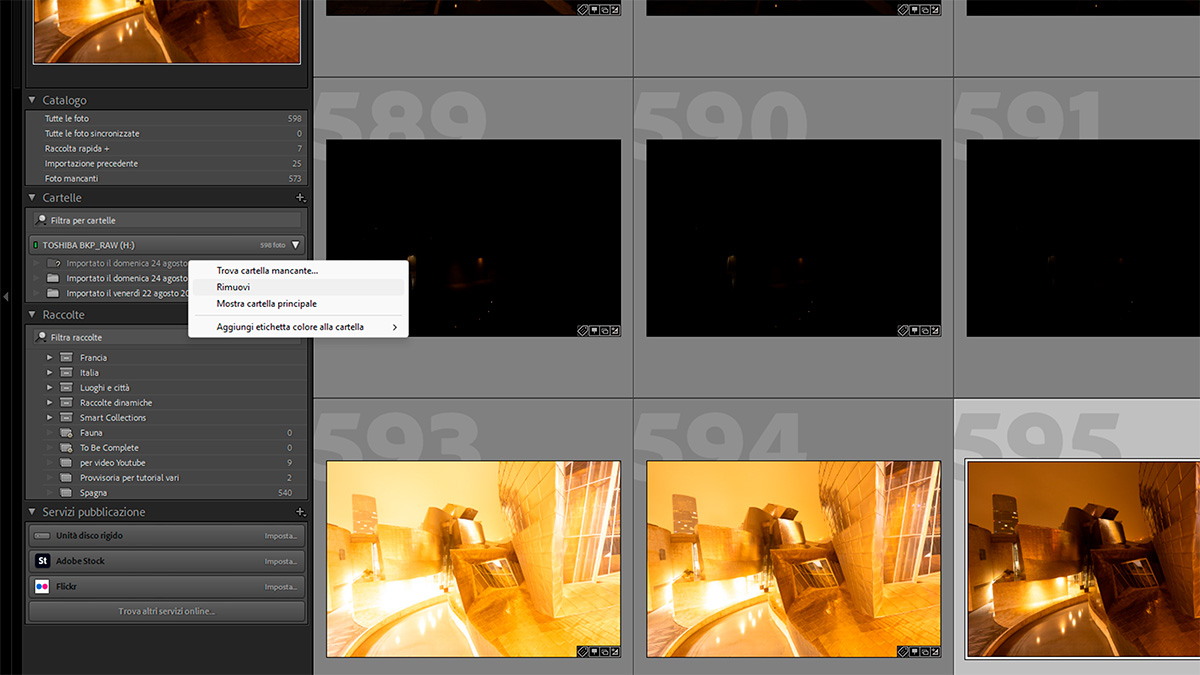Screen dimensions: 1200x675
Task: Open Aggiungi etichetta colore alla cartella submenu
Action: pos(298,327)
